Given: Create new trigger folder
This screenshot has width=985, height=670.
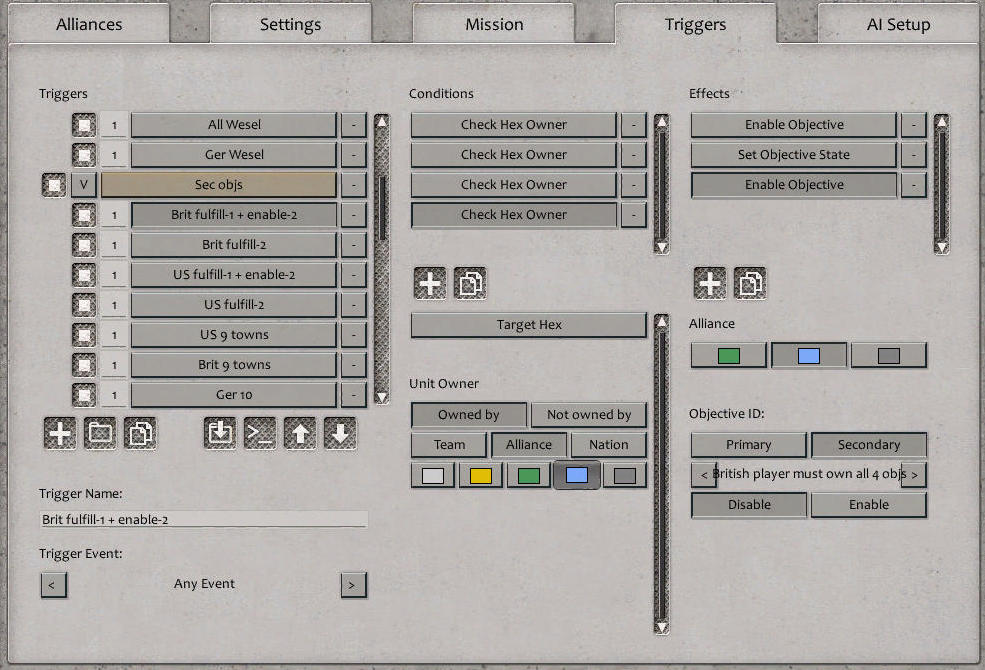Looking at the screenshot, I should click(100, 433).
